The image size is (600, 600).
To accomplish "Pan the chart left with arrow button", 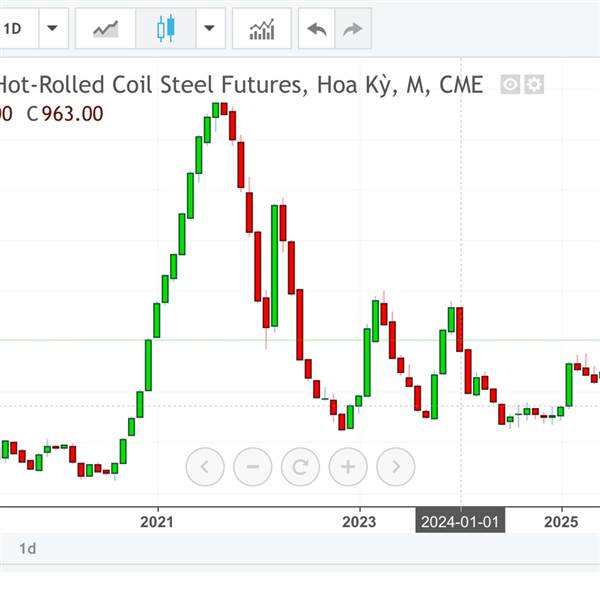I will [x=205, y=466].
